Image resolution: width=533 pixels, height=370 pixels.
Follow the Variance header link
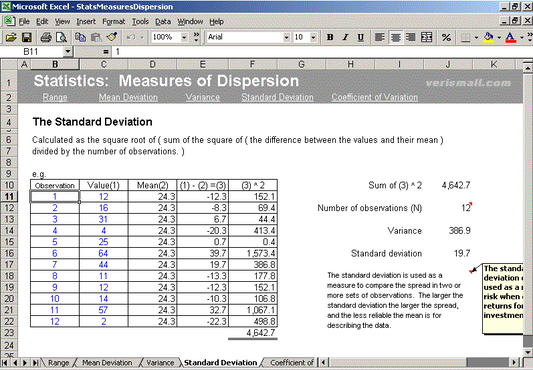(x=203, y=97)
